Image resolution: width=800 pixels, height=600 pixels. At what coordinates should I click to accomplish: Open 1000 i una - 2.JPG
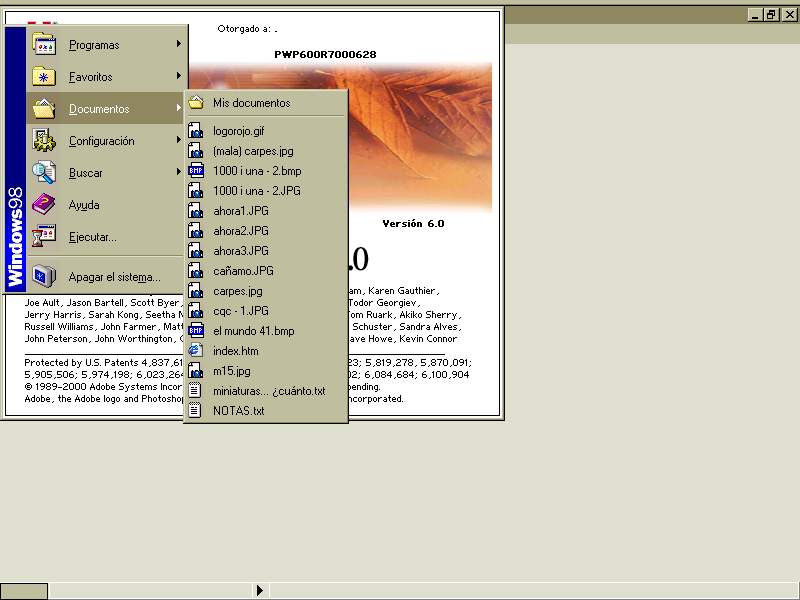[266, 190]
